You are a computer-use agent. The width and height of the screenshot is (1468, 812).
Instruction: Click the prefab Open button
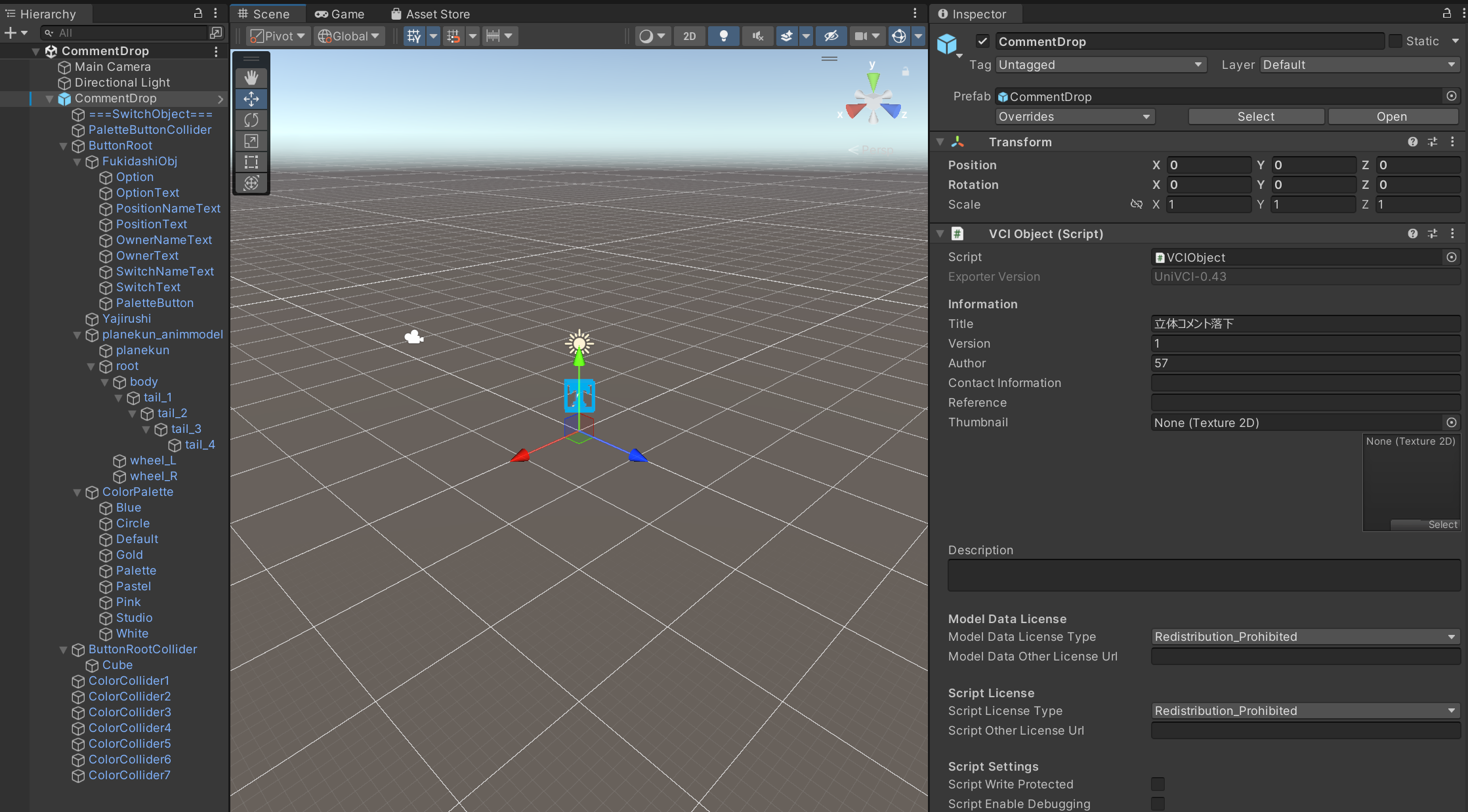click(1392, 117)
